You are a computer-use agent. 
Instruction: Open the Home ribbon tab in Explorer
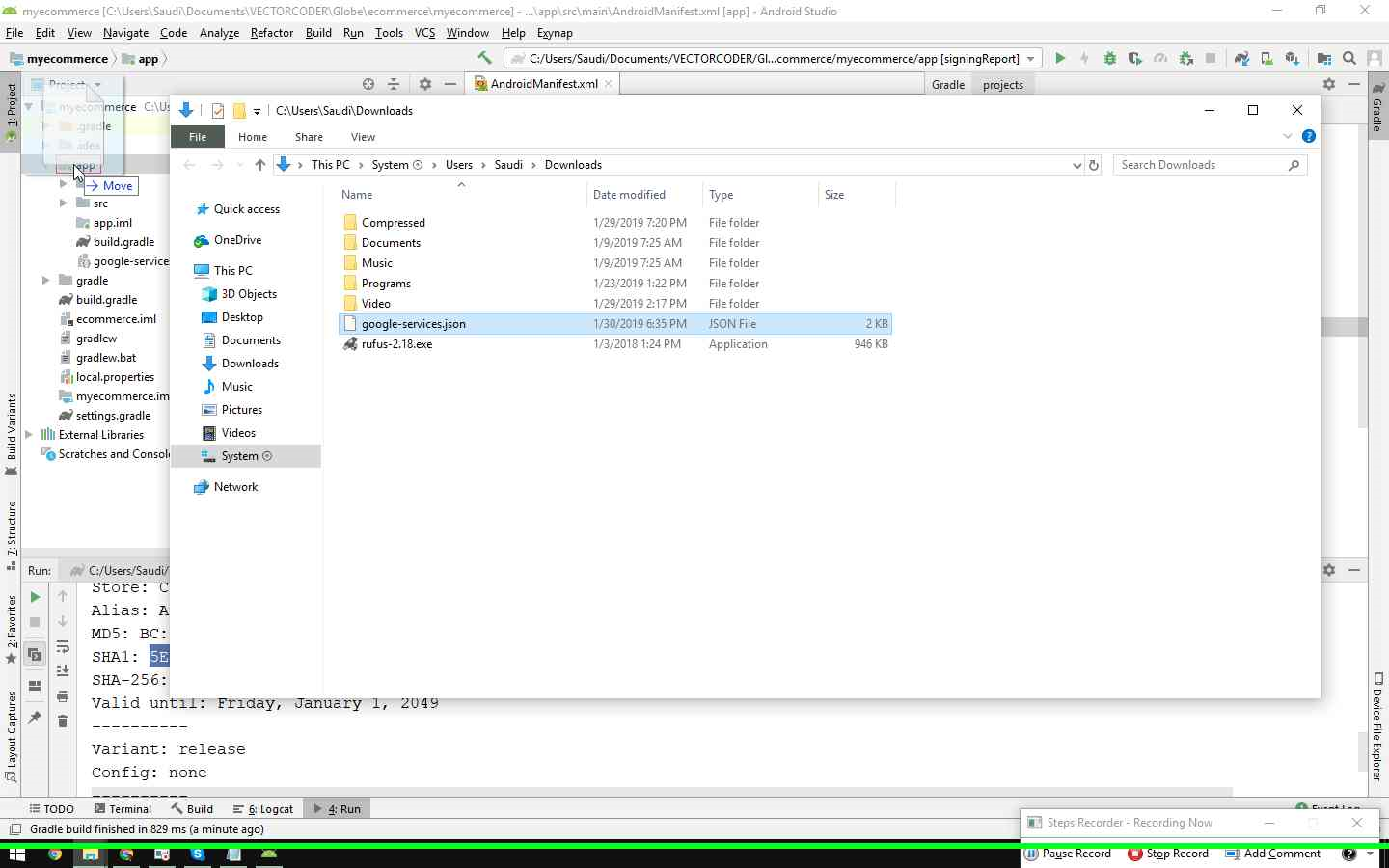point(253,137)
